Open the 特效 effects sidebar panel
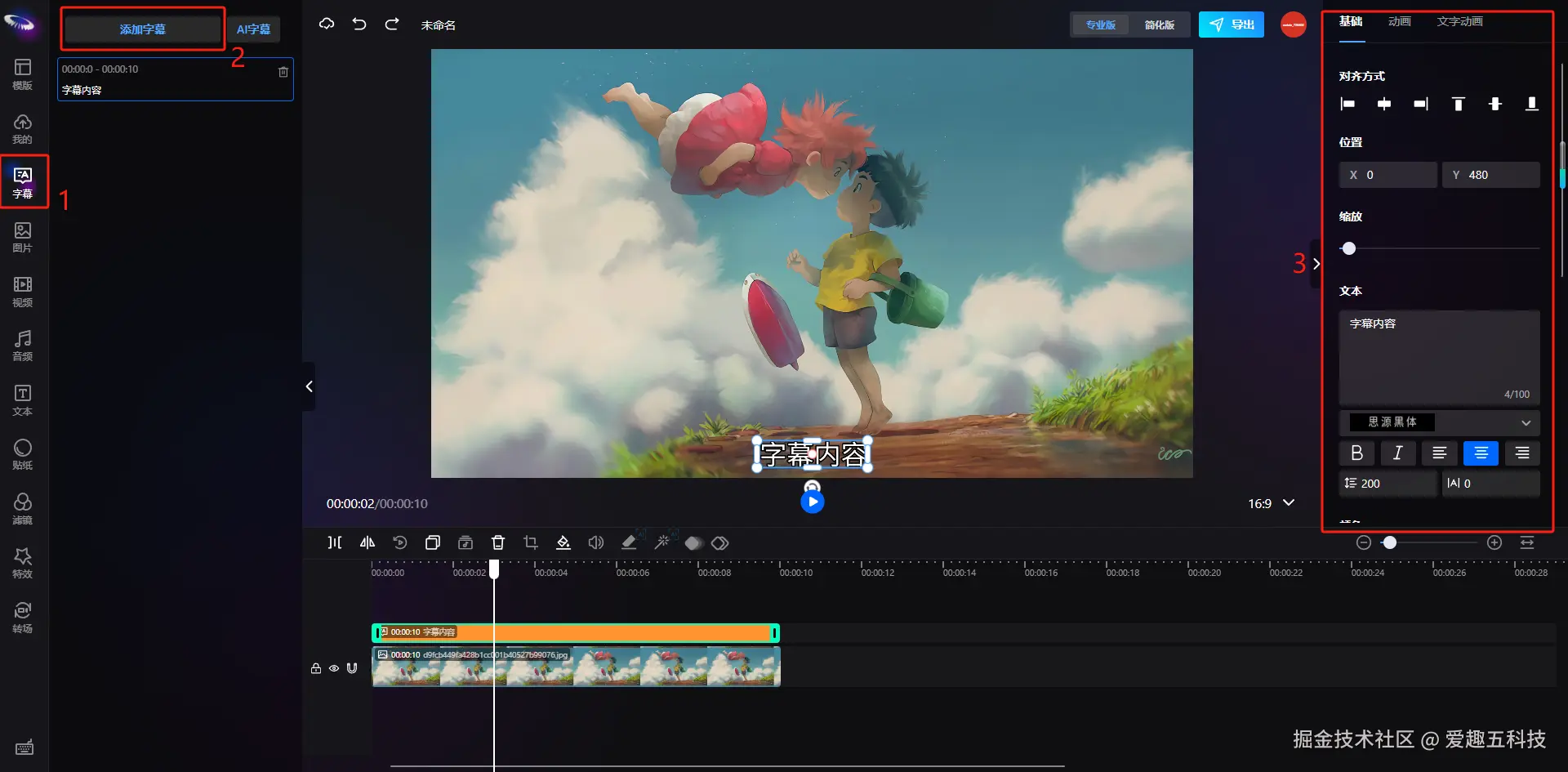The height and width of the screenshot is (772, 1568). [23, 563]
